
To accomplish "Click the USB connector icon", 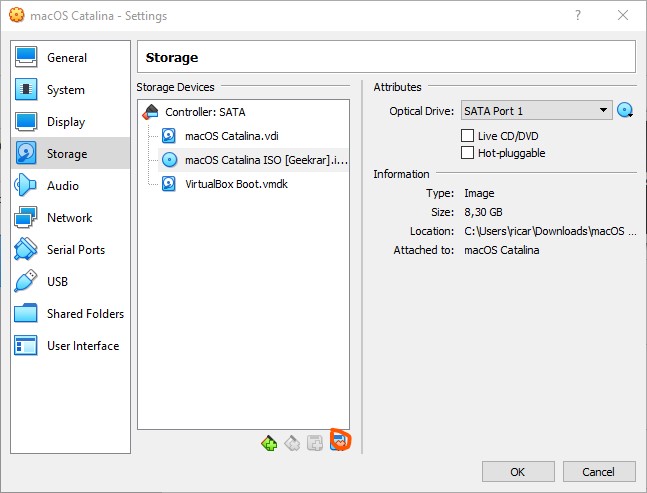I will [26, 281].
